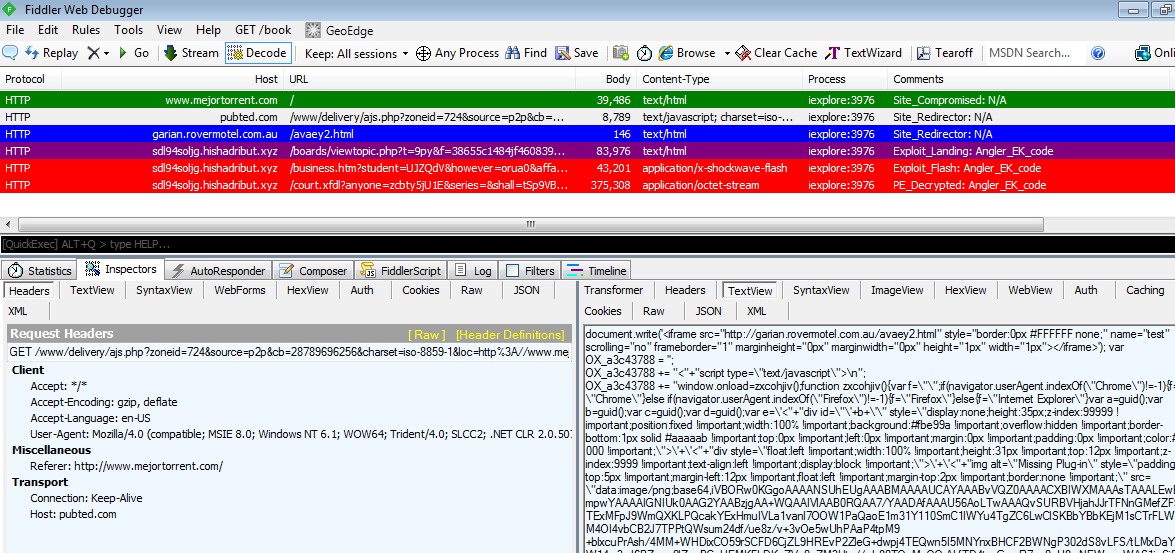The height and width of the screenshot is (553, 1175).
Task: Select response Transformer tab
Action: click(614, 290)
